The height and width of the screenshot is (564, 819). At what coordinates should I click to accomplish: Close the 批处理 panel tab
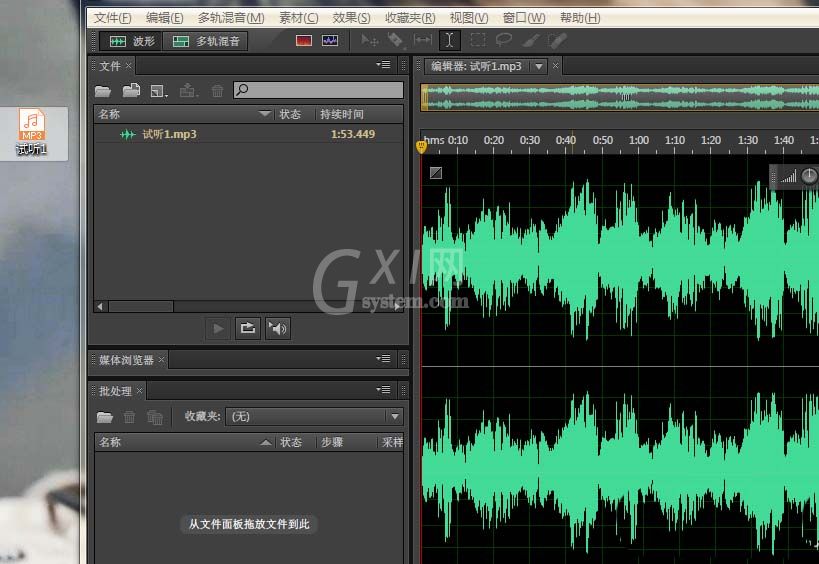(x=139, y=391)
